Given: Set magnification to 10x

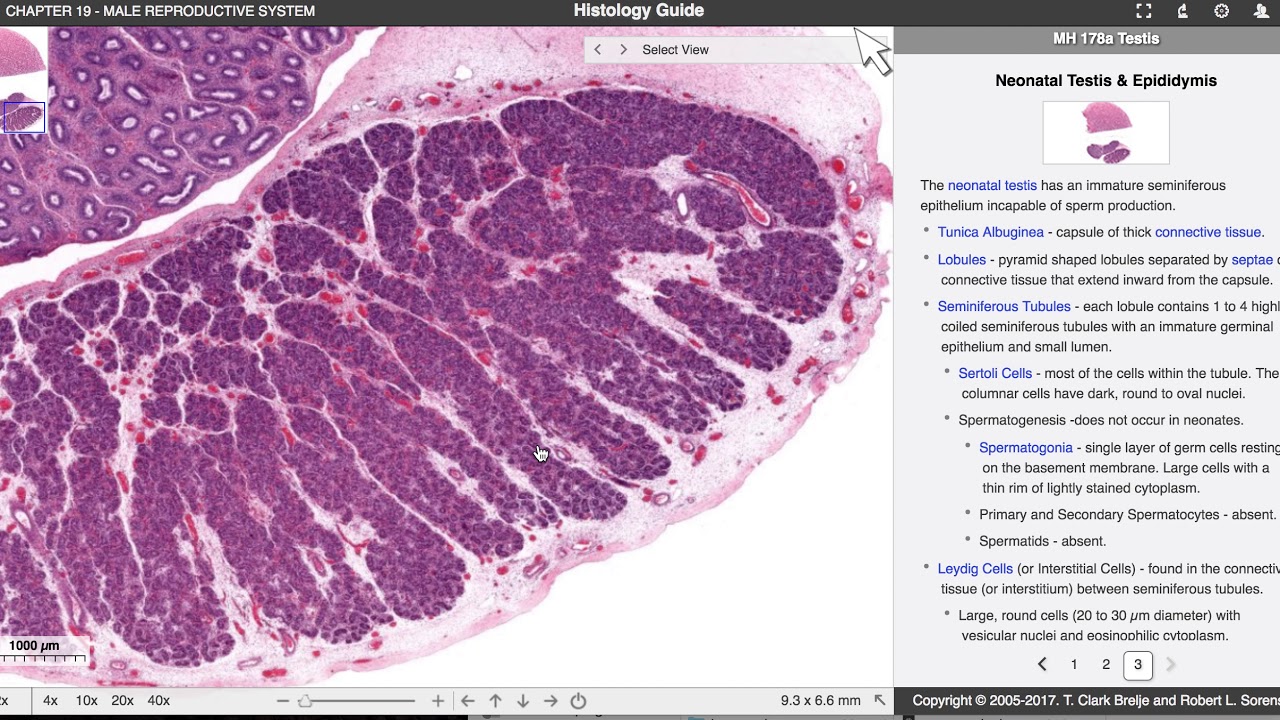Looking at the screenshot, I should [x=86, y=701].
